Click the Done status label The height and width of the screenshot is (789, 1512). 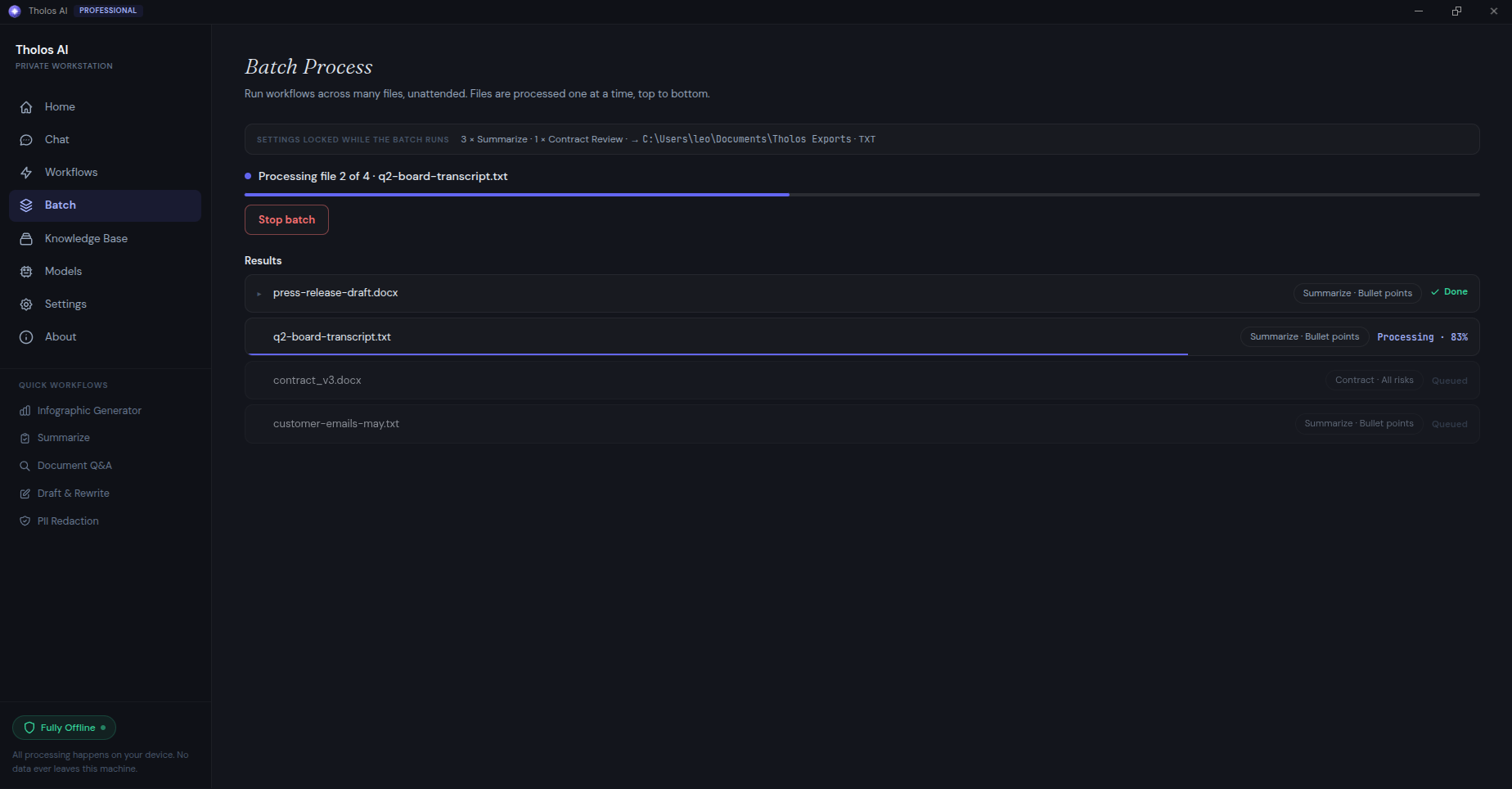(1456, 292)
